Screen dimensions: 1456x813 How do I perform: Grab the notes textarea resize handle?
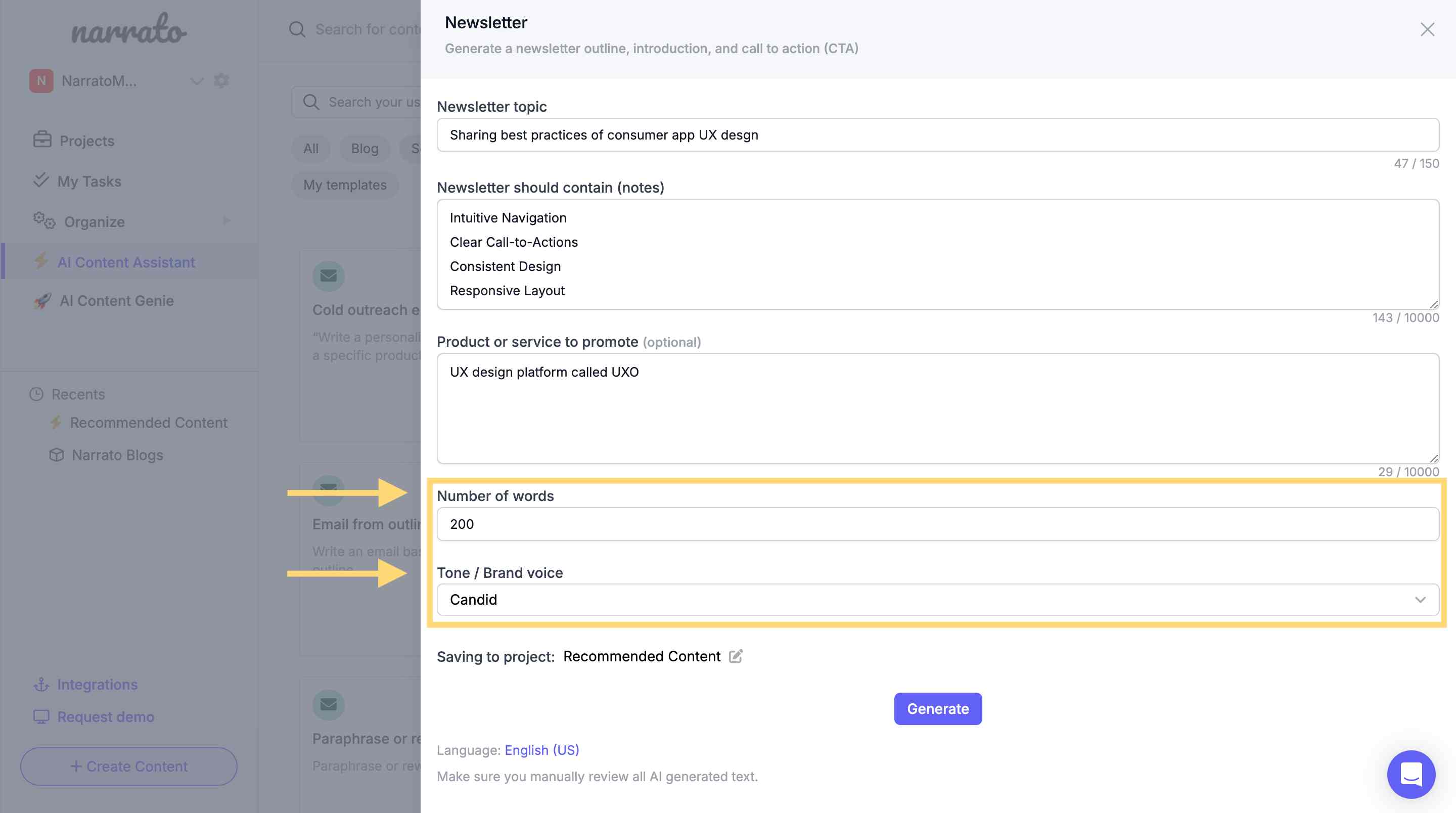1433,304
